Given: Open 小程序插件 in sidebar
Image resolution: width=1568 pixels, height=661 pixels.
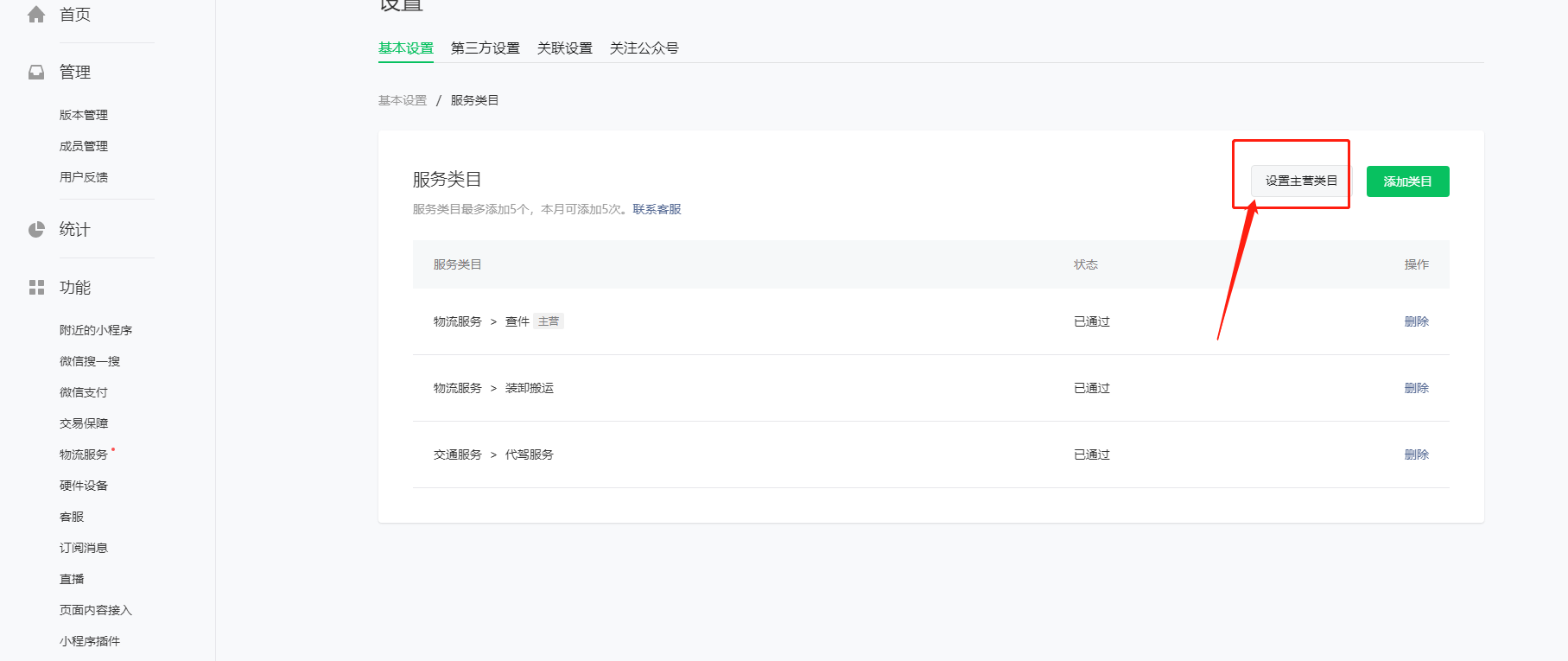Looking at the screenshot, I should tap(90, 641).
